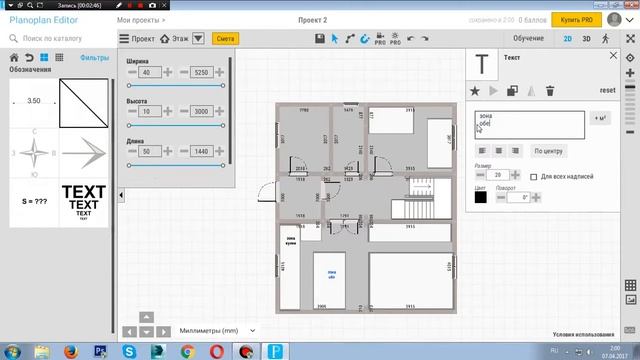The height and width of the screenshot is (360, 640).
Task: Switch to 2D view mode
Action: coord(567,38)
